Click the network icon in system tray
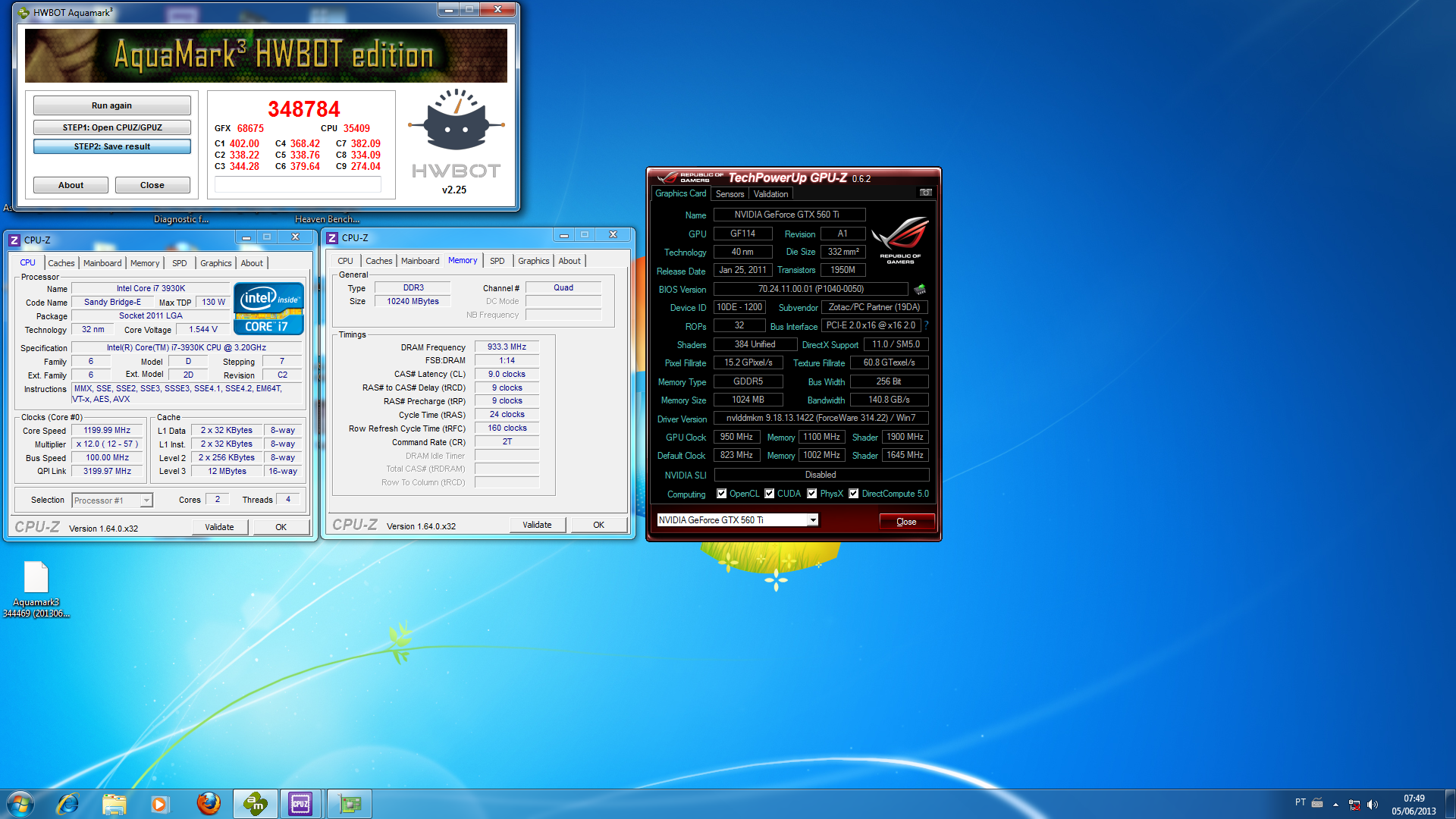This screenshot has height=819, width=1456. (x=1354, y=805)
